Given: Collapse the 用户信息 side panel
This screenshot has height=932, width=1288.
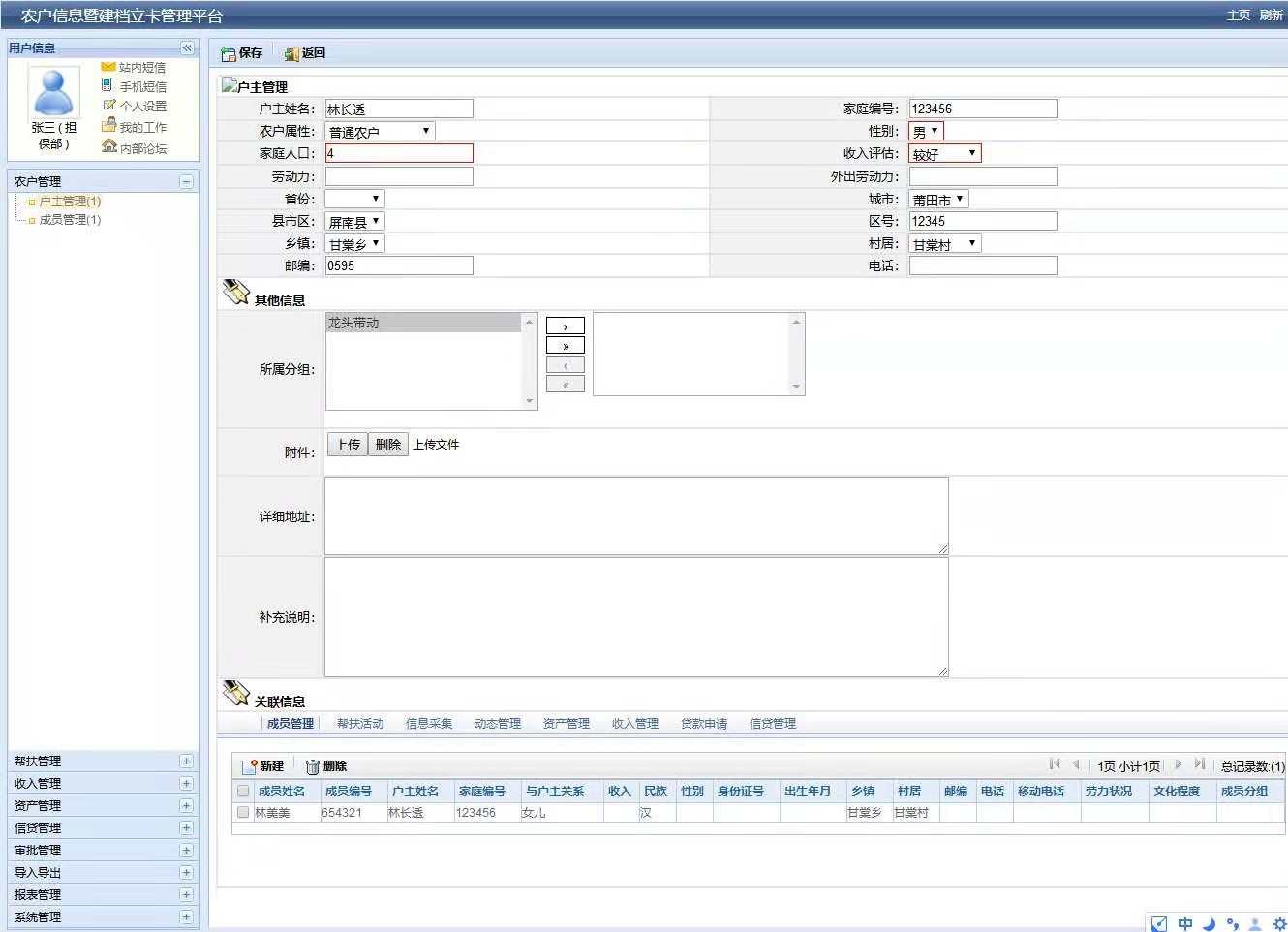Looking at the screenshot, I should pos(187,47).
